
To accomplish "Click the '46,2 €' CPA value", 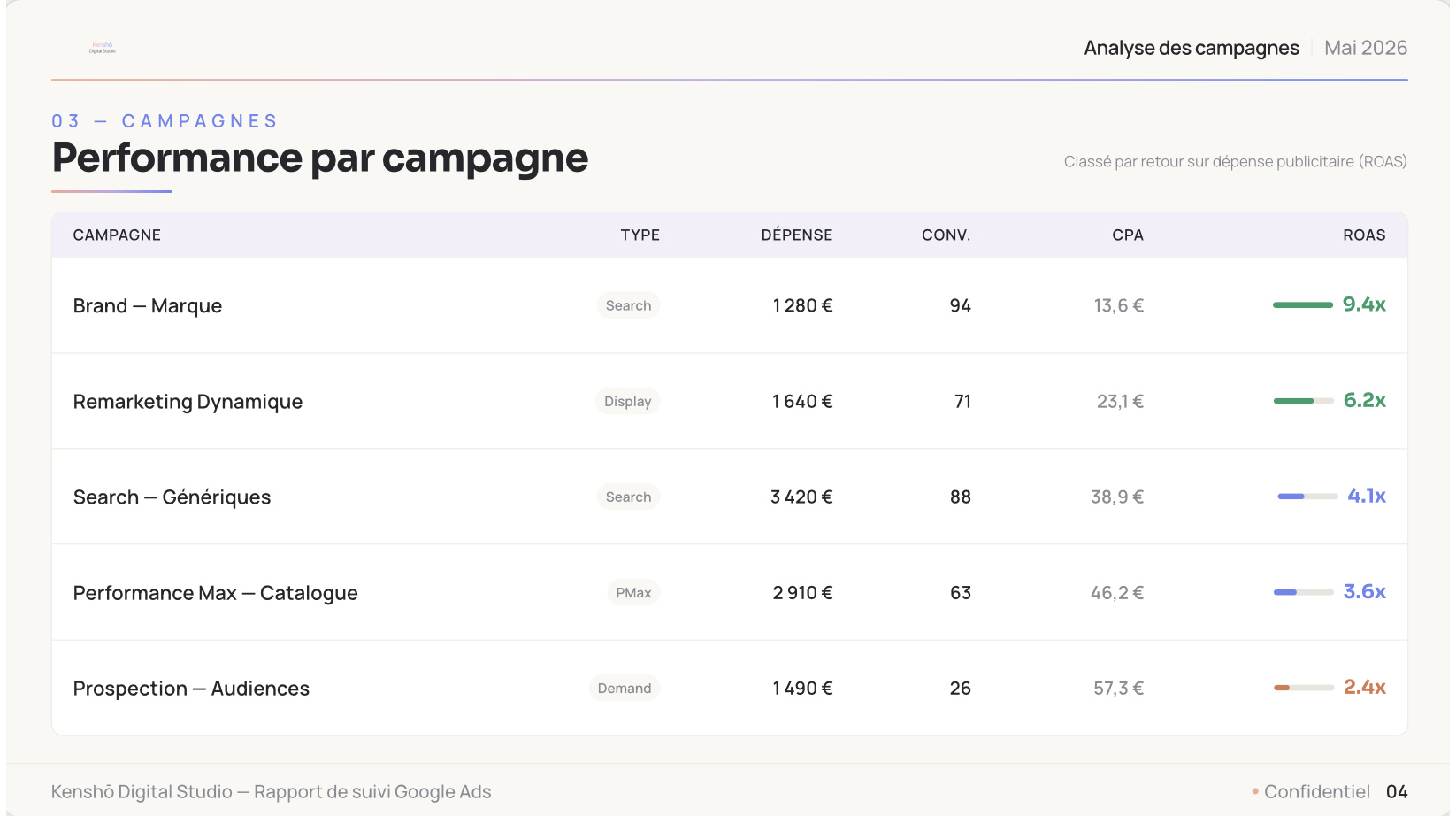I will (x=1117, y=592).
